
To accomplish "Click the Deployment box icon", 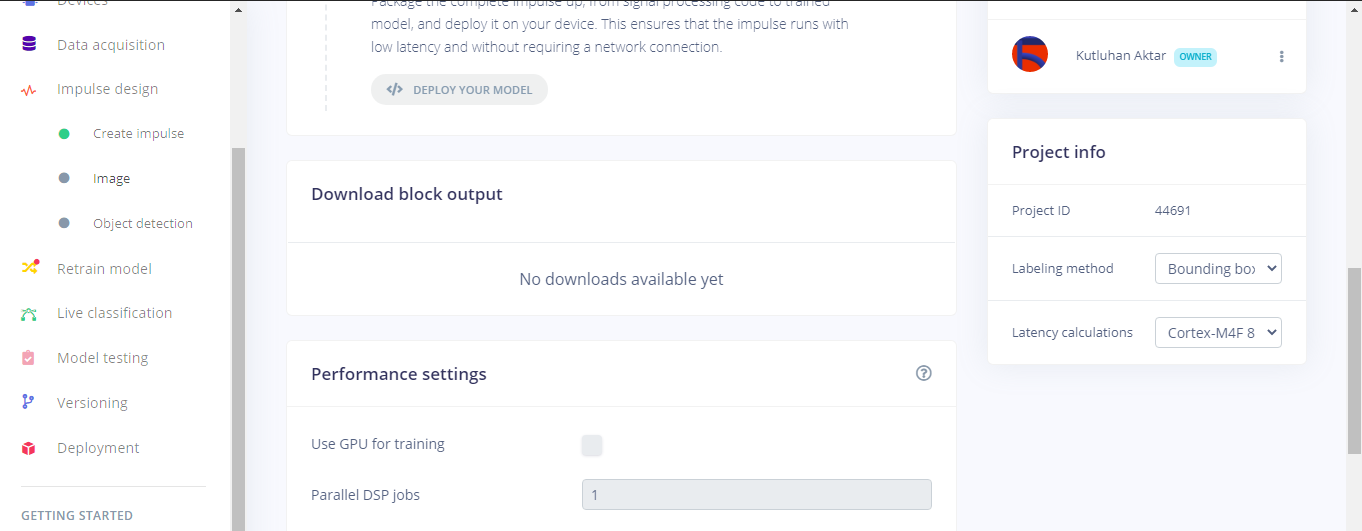I will coord(29,448).
